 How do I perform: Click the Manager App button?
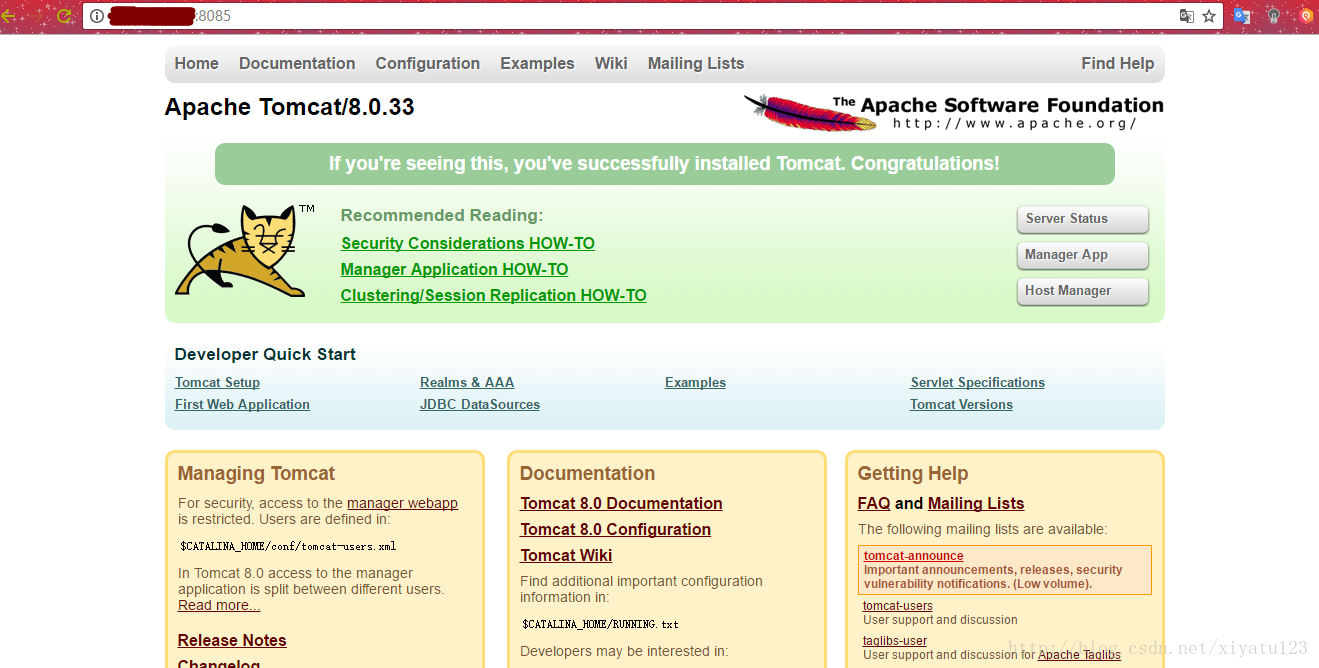pos(1082,255)
